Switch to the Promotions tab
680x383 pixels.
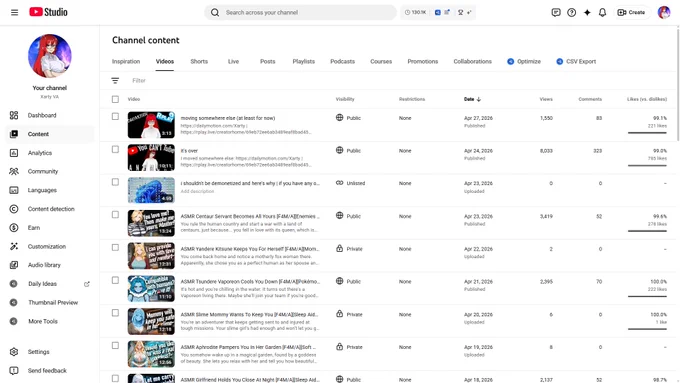click(x=423, y=62)
